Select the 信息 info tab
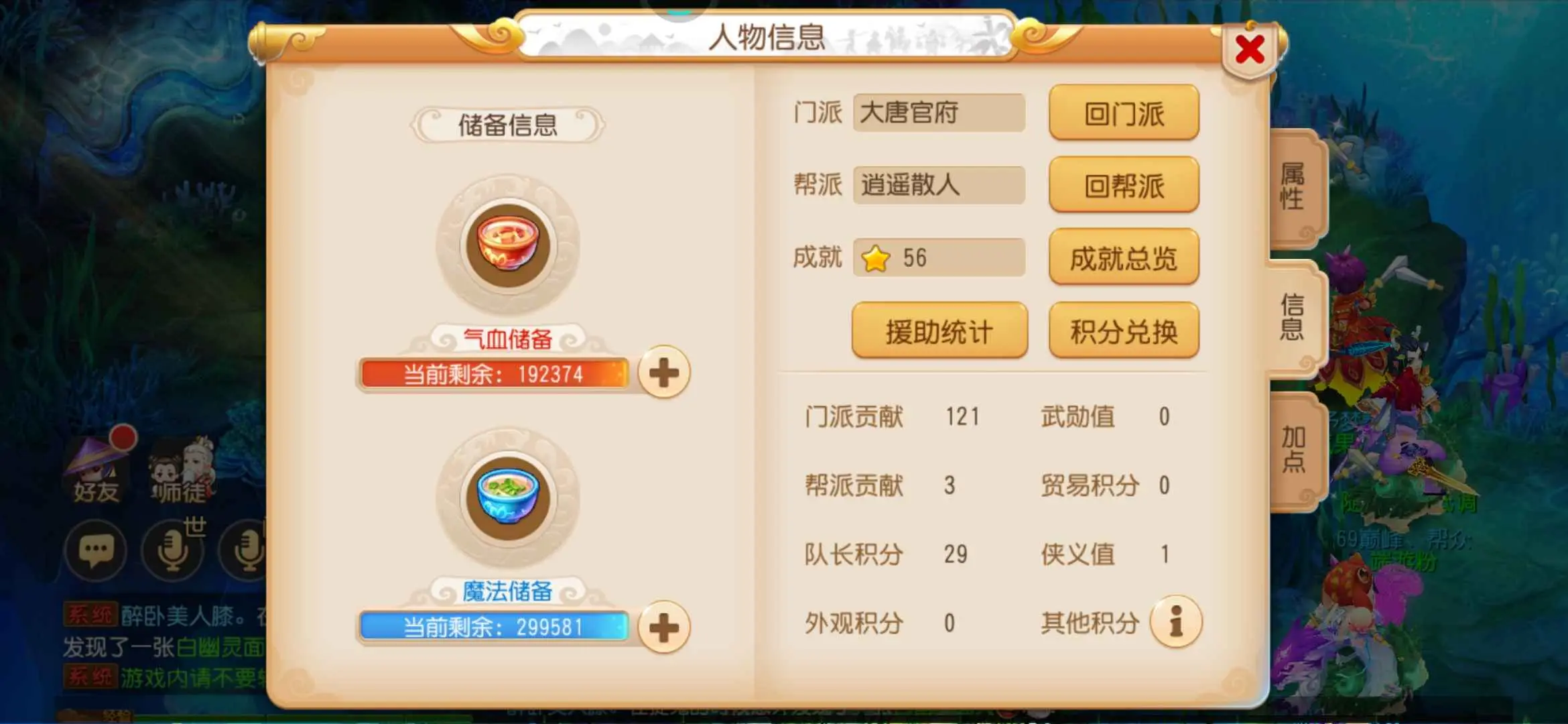 click(1293, 317)
